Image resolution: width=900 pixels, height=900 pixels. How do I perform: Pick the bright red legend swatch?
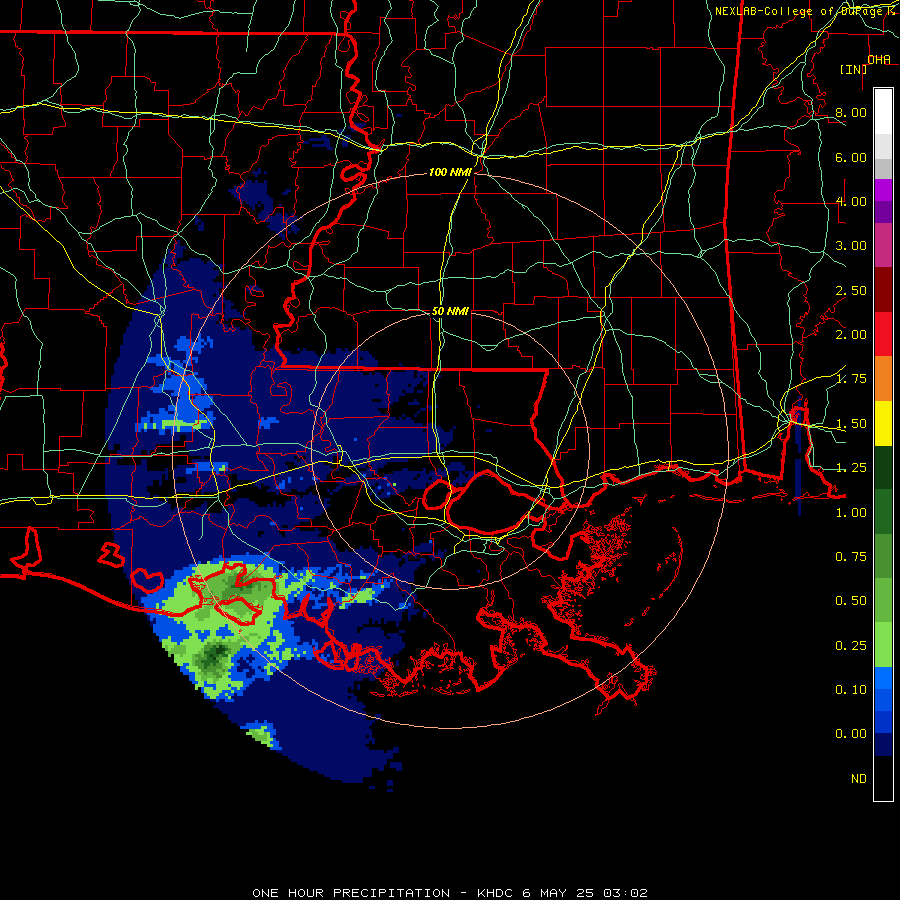pos(883,334)
